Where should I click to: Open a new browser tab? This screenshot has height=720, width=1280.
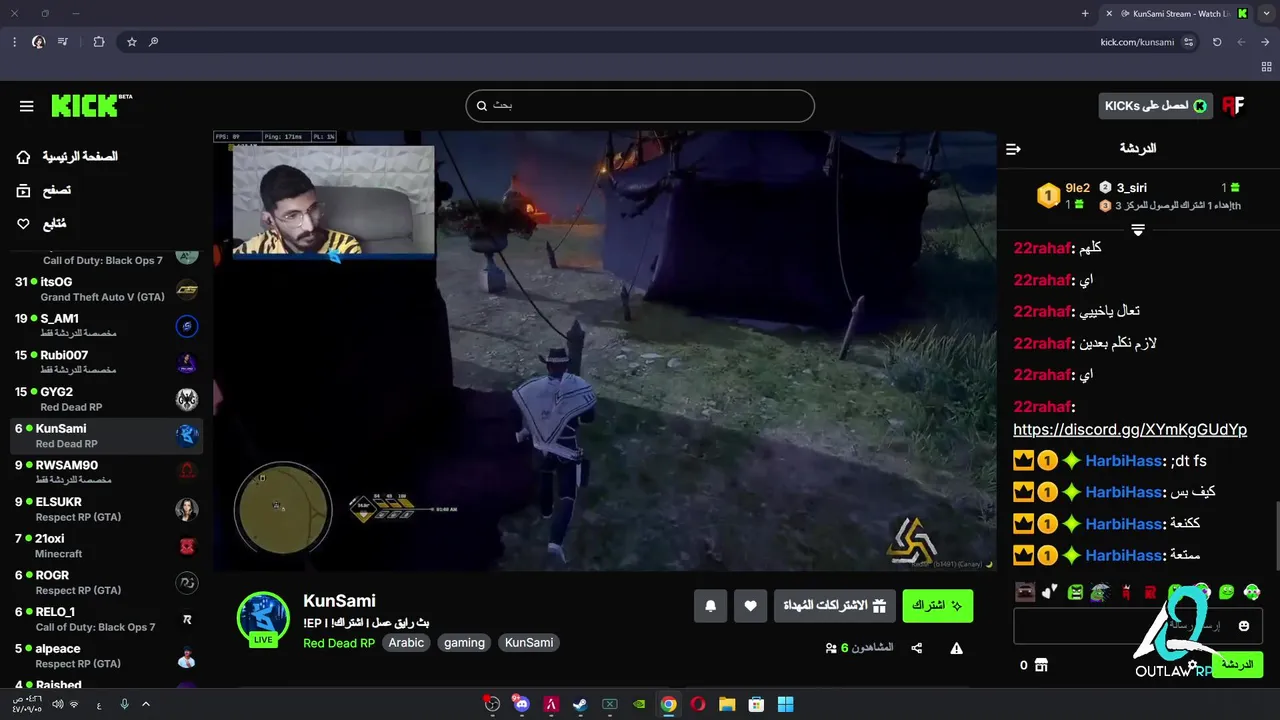tap(1085, 13)
